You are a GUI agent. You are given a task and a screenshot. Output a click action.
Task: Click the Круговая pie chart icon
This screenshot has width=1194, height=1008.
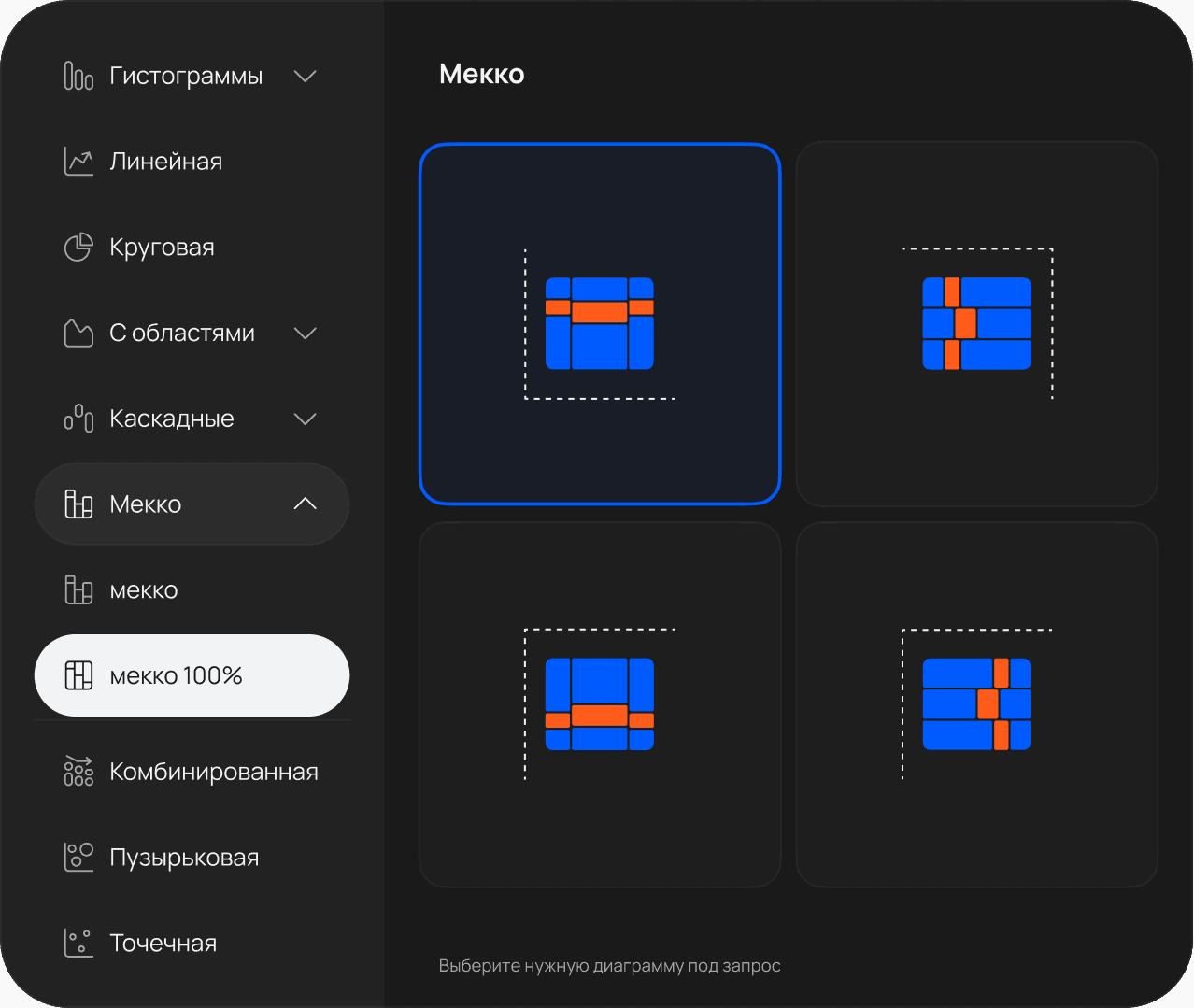click(x=78, y=248)
